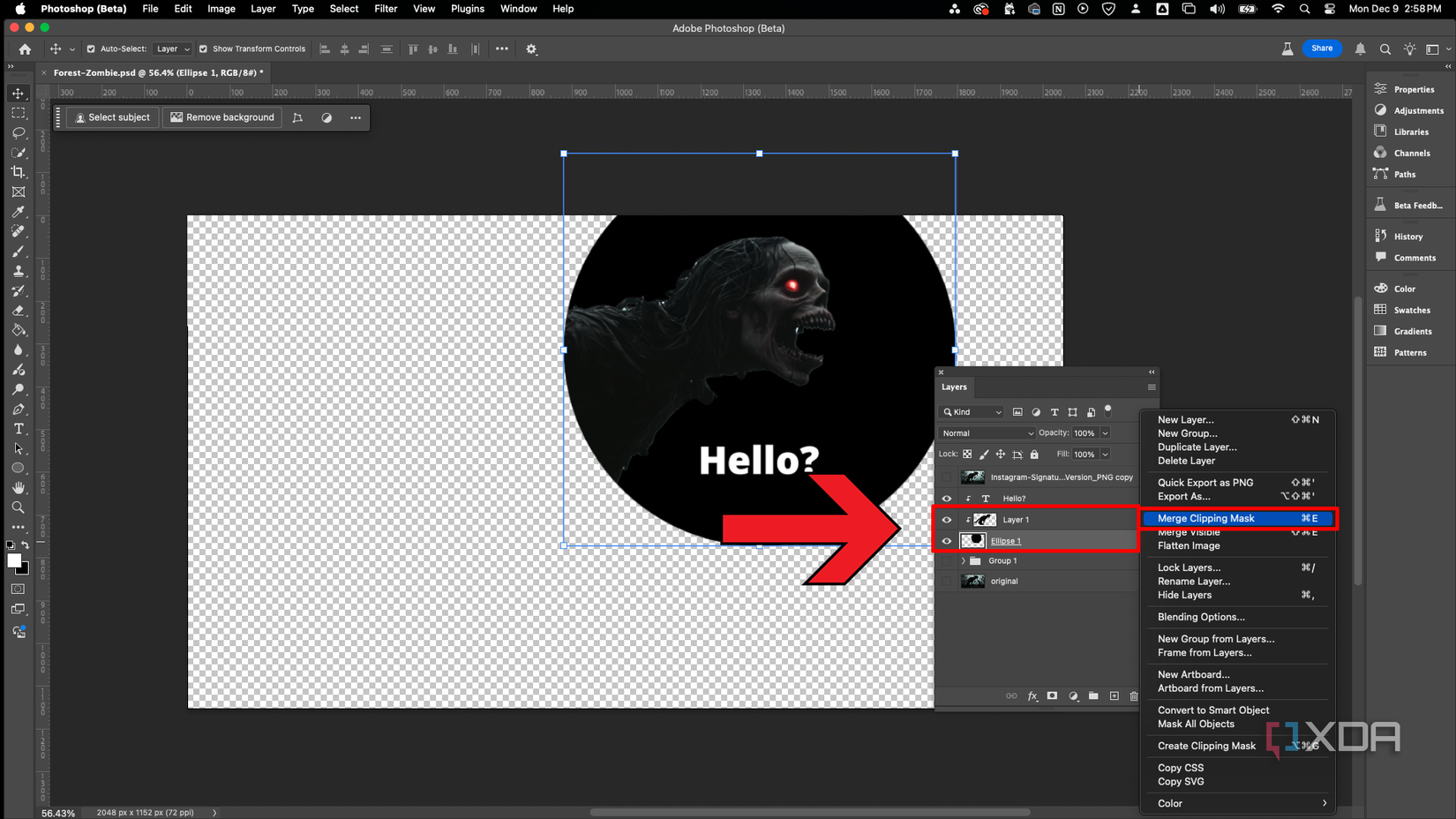Open the Filter menu in menu bar
The image size is (1456, 819).
click(386, 9)
